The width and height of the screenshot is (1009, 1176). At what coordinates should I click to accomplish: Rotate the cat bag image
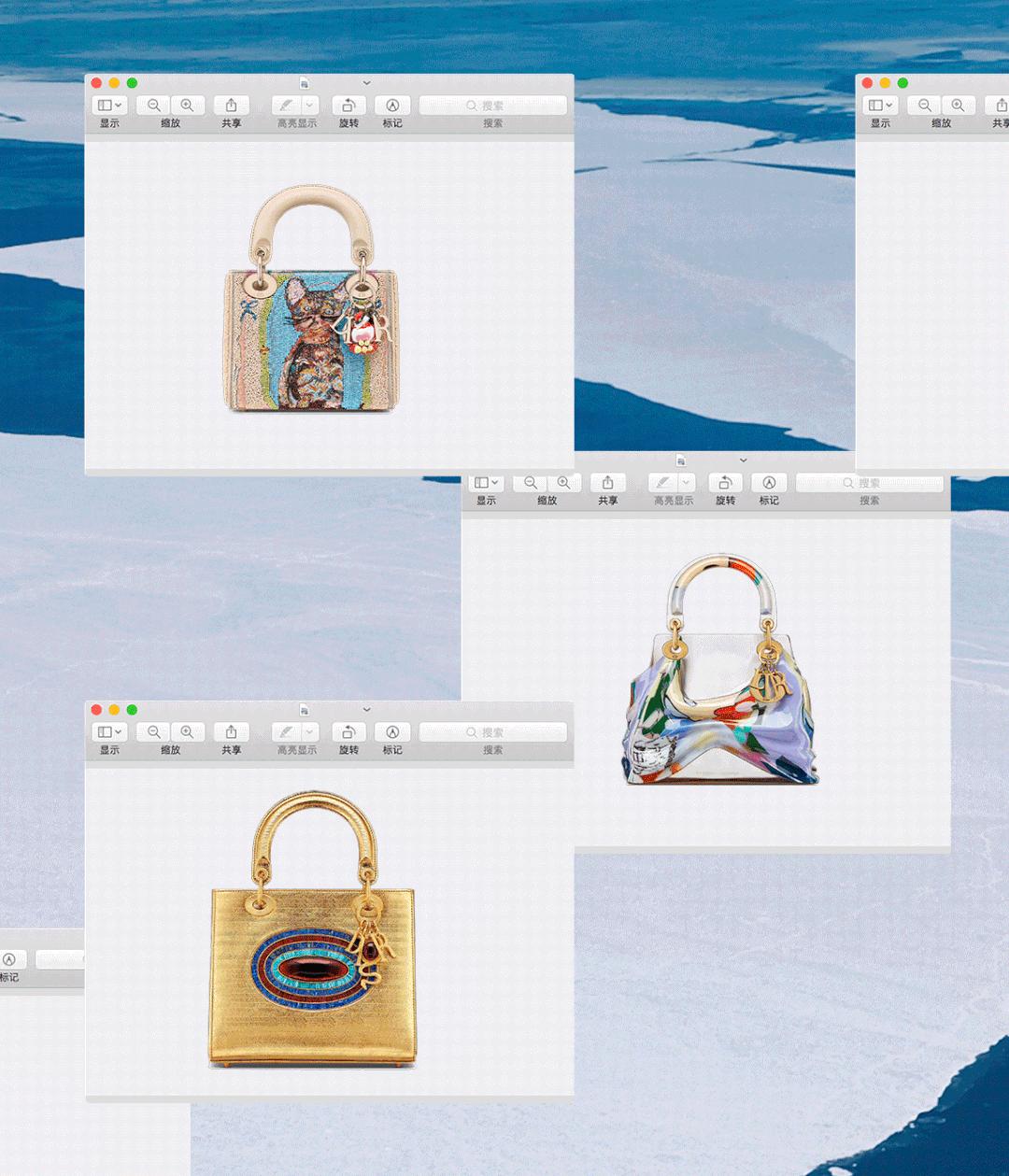[x=348, y=106]
